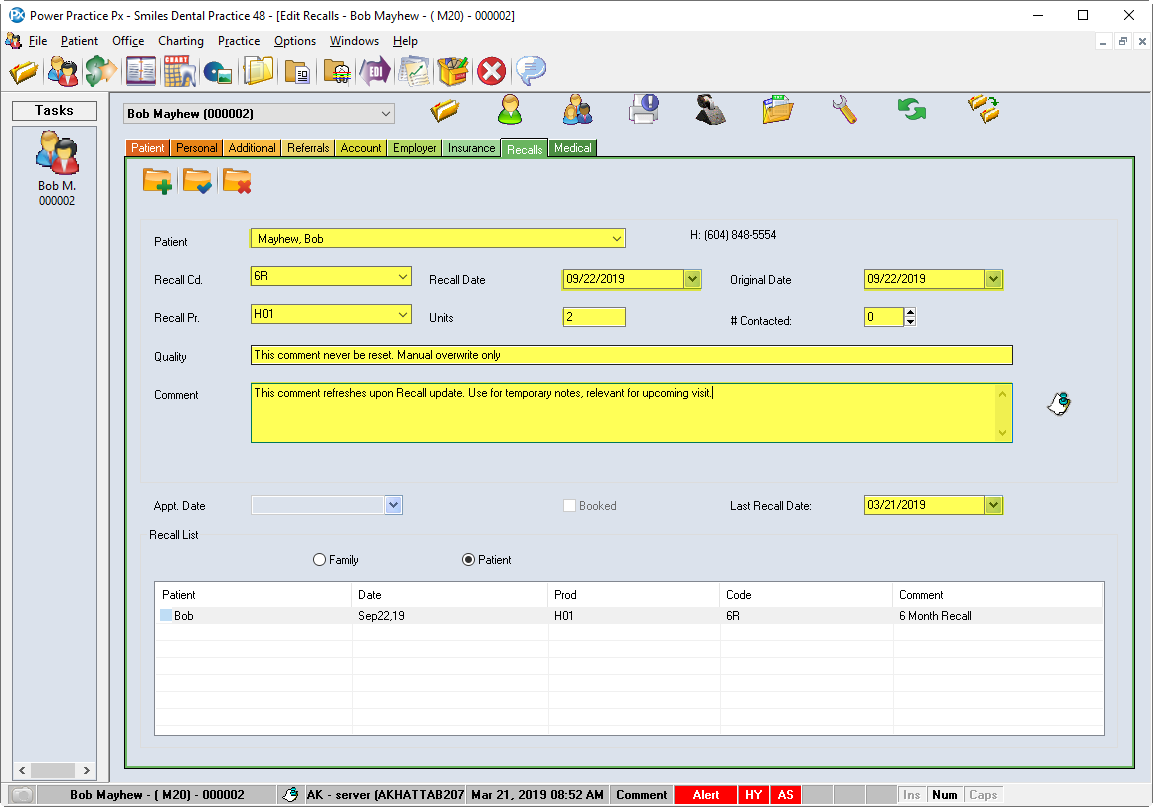Add new recall with folder plus icon
1153x807 pixels.
157,181
